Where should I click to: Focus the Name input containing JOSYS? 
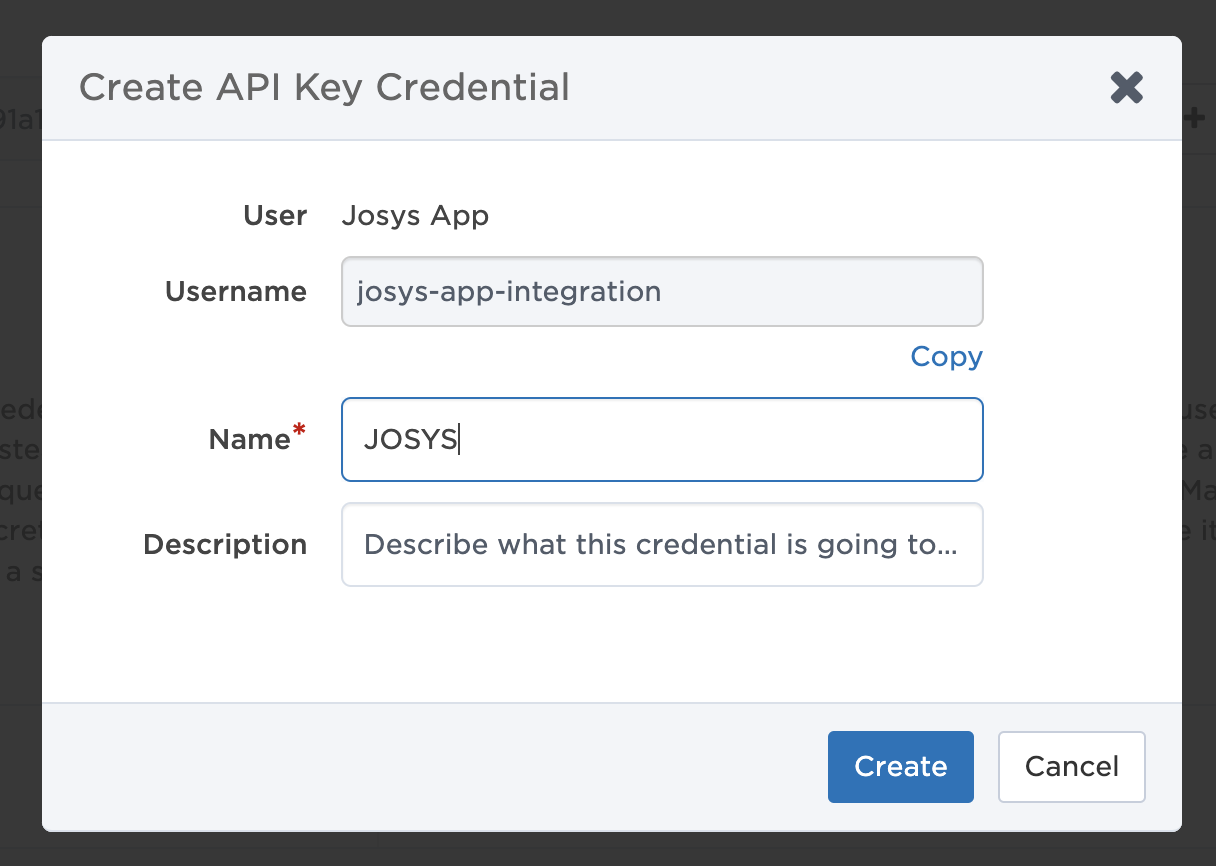click(662, 440)
